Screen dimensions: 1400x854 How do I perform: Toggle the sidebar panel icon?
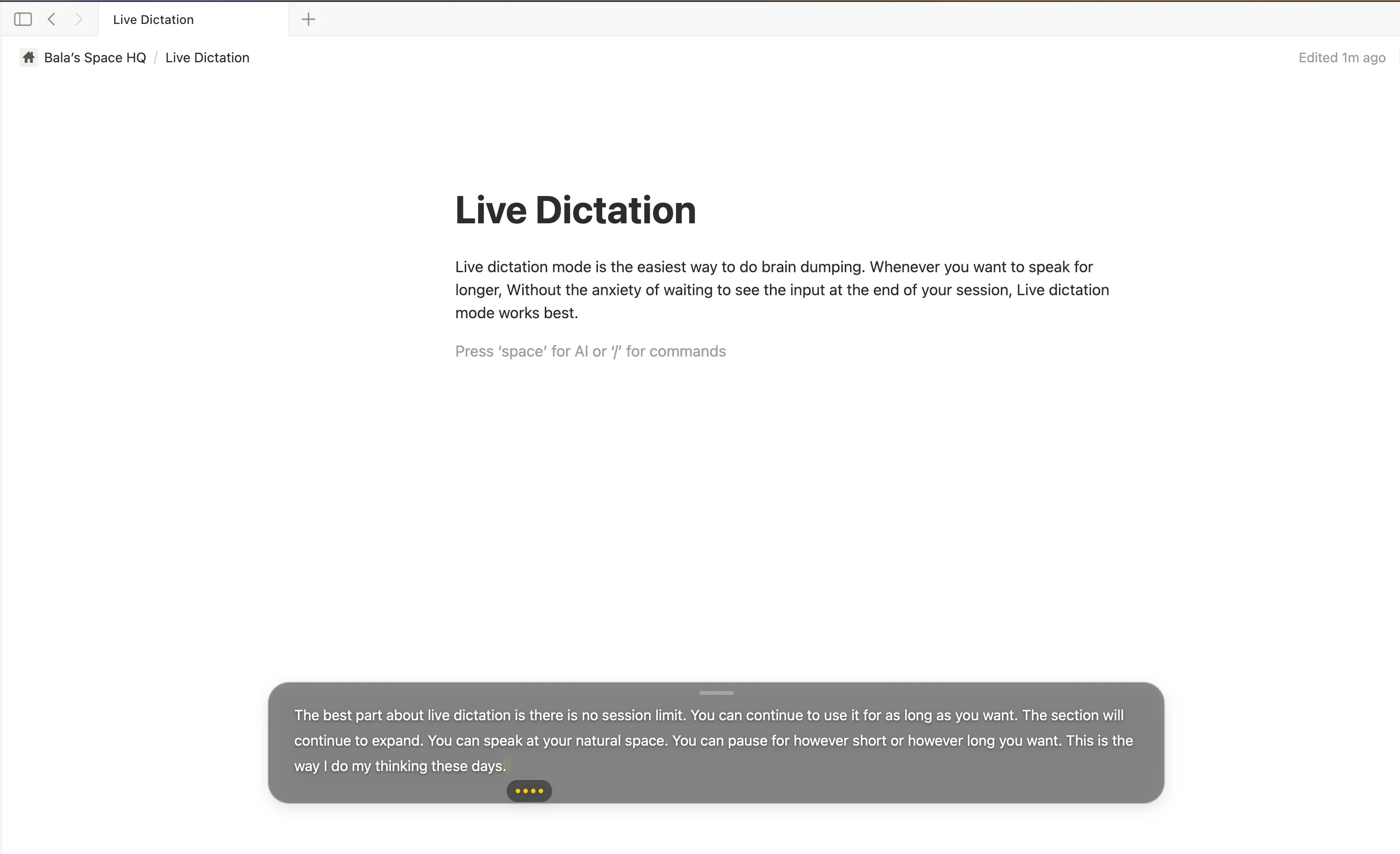tap(23, 19)
